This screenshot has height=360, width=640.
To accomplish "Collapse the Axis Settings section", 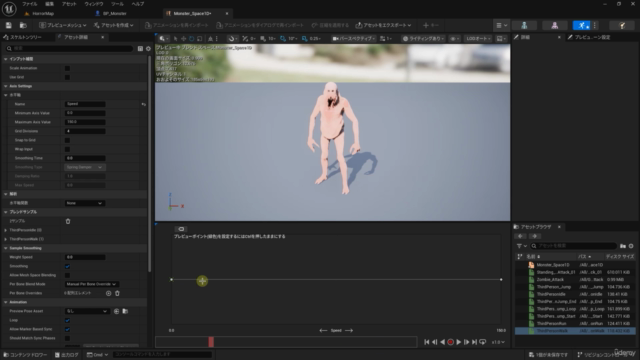I will click(6, 86).
